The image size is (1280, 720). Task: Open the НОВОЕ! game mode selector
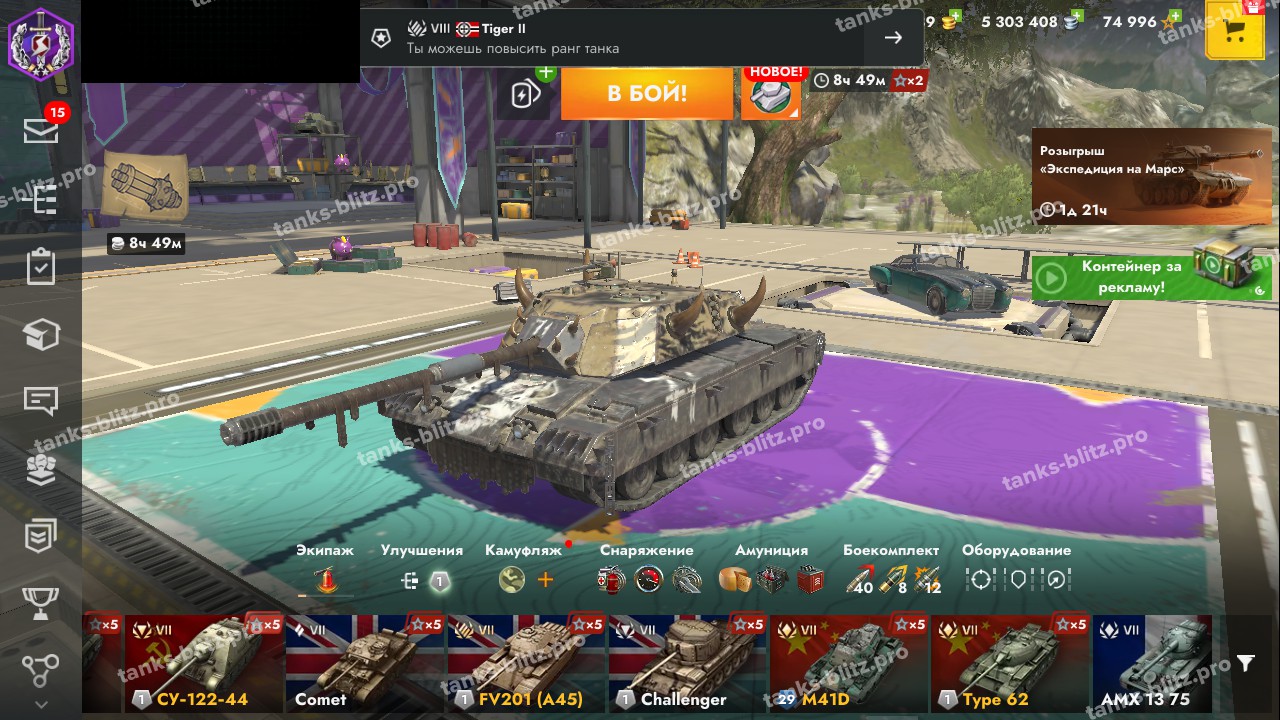(771, 93)
